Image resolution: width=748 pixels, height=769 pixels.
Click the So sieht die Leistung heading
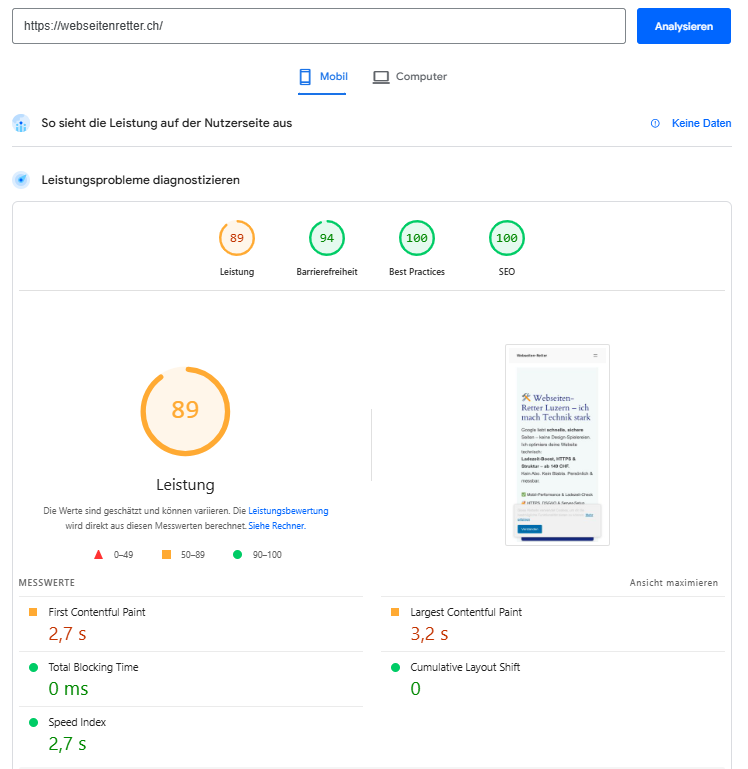click(x=166, y=123)
